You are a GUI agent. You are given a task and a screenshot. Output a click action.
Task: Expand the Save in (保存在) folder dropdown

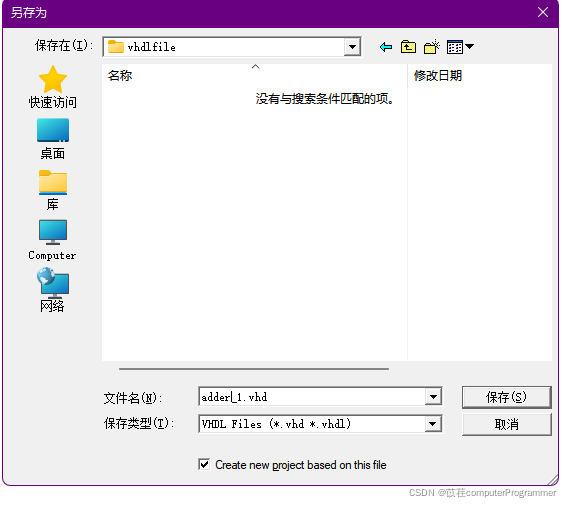click(352, 47)
